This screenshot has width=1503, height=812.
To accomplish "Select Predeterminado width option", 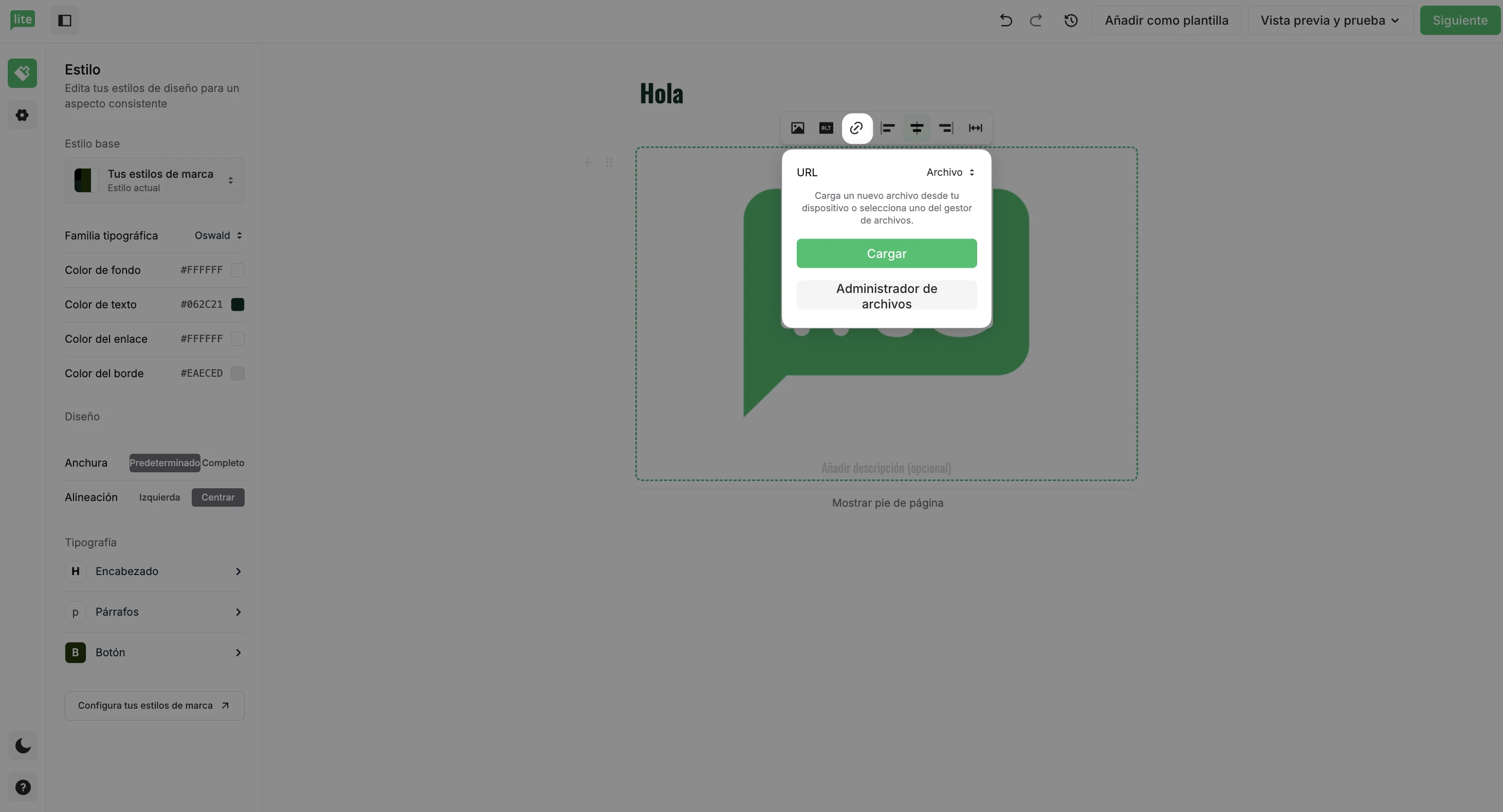I will [164, 463].
